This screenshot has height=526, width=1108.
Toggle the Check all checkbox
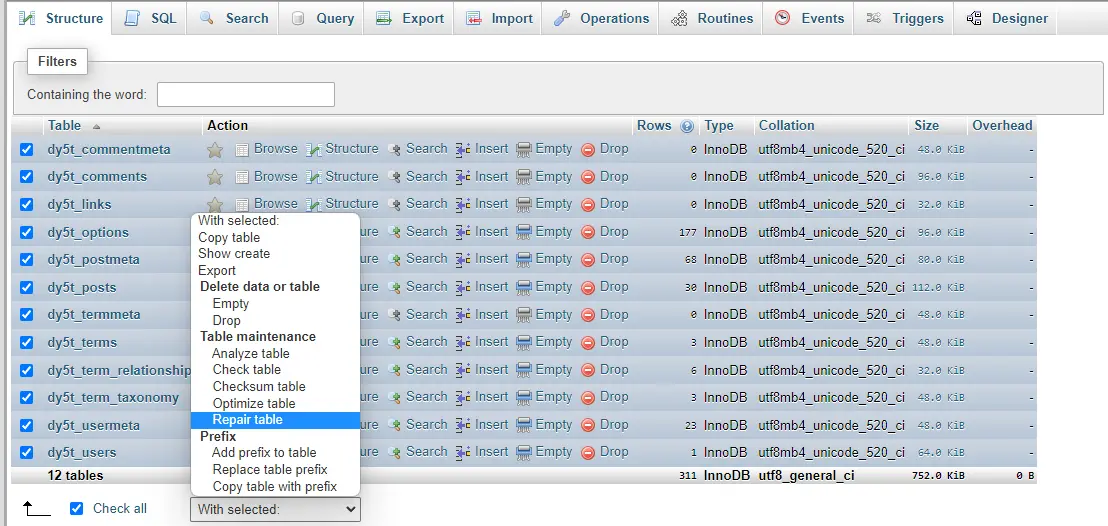pos(77,508)
